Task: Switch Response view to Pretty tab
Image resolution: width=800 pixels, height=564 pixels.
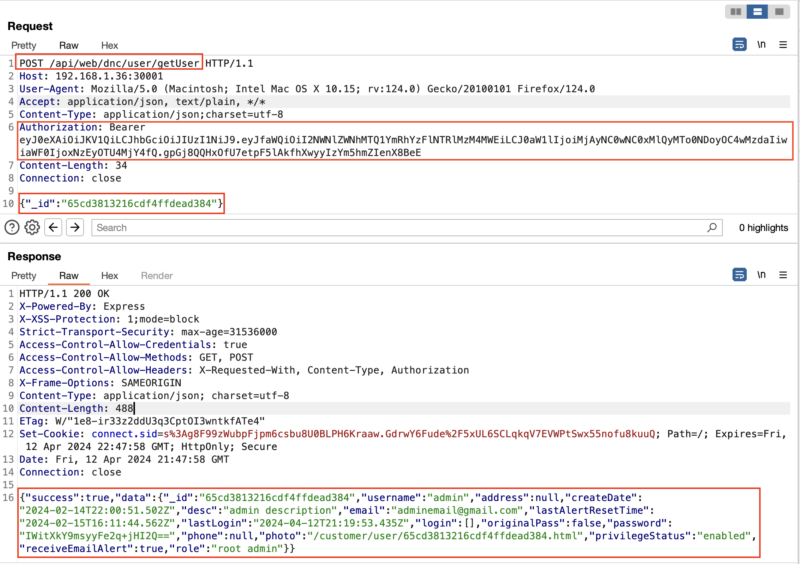Action: (23, 275)
